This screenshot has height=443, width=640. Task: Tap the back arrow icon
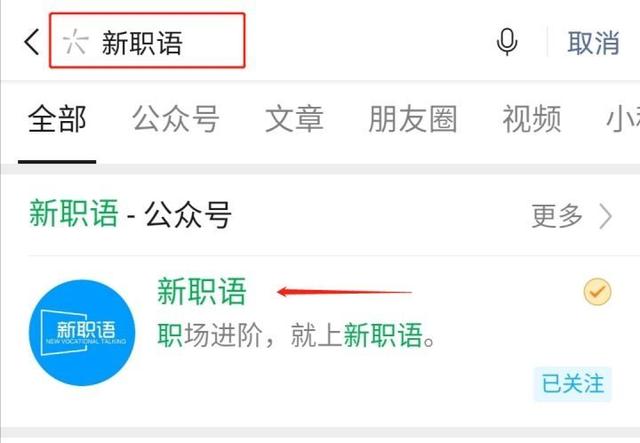coord(32,42)
